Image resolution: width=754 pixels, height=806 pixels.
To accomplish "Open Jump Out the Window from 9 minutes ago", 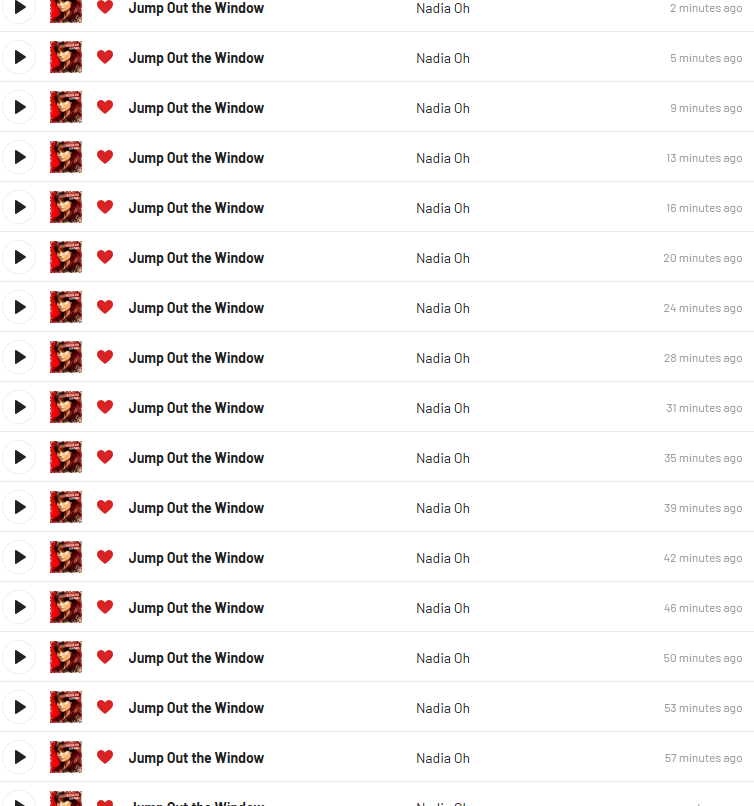I will click(x=196, y=108).
